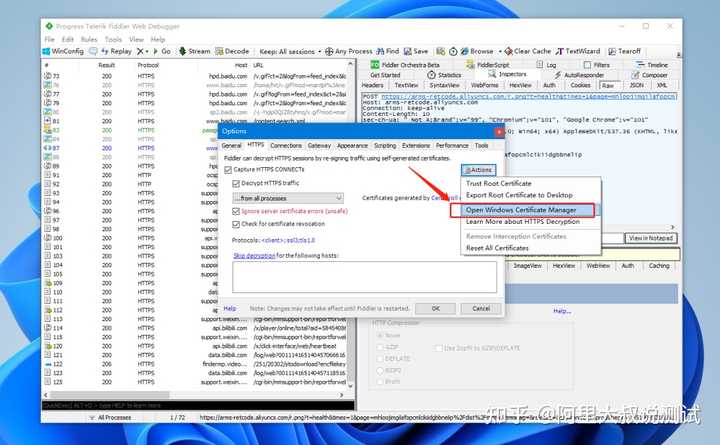Click session list scroll-right arrow
This screenshot has height=445, width=720.
click(341, 395)
